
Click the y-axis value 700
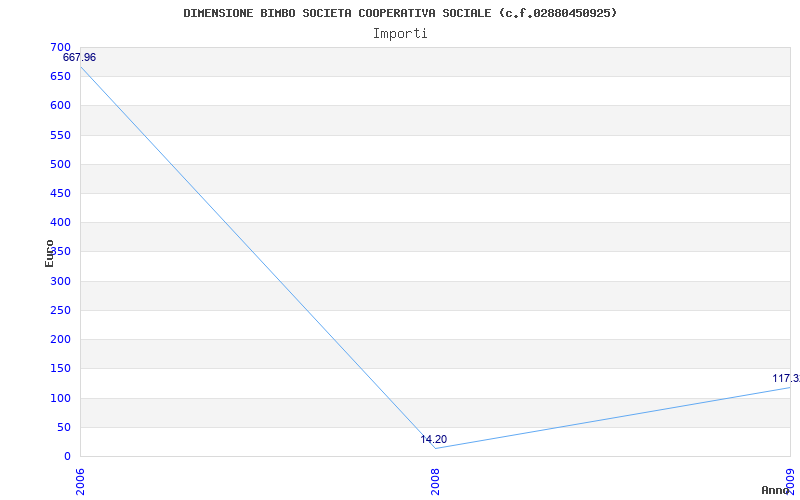coord(60,47)
